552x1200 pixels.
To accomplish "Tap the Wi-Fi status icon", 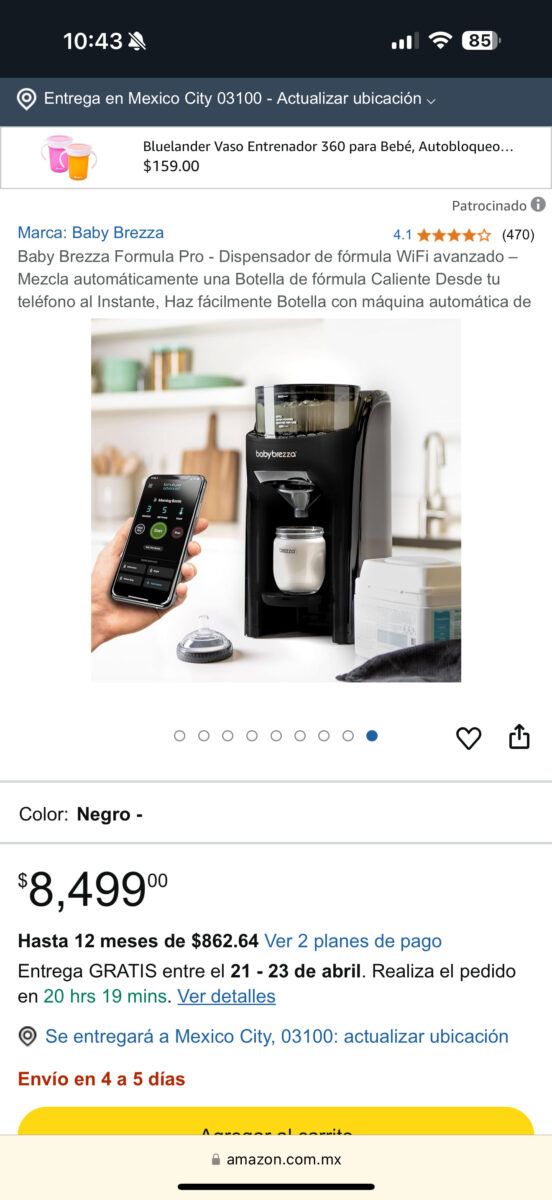I will 440,41.
